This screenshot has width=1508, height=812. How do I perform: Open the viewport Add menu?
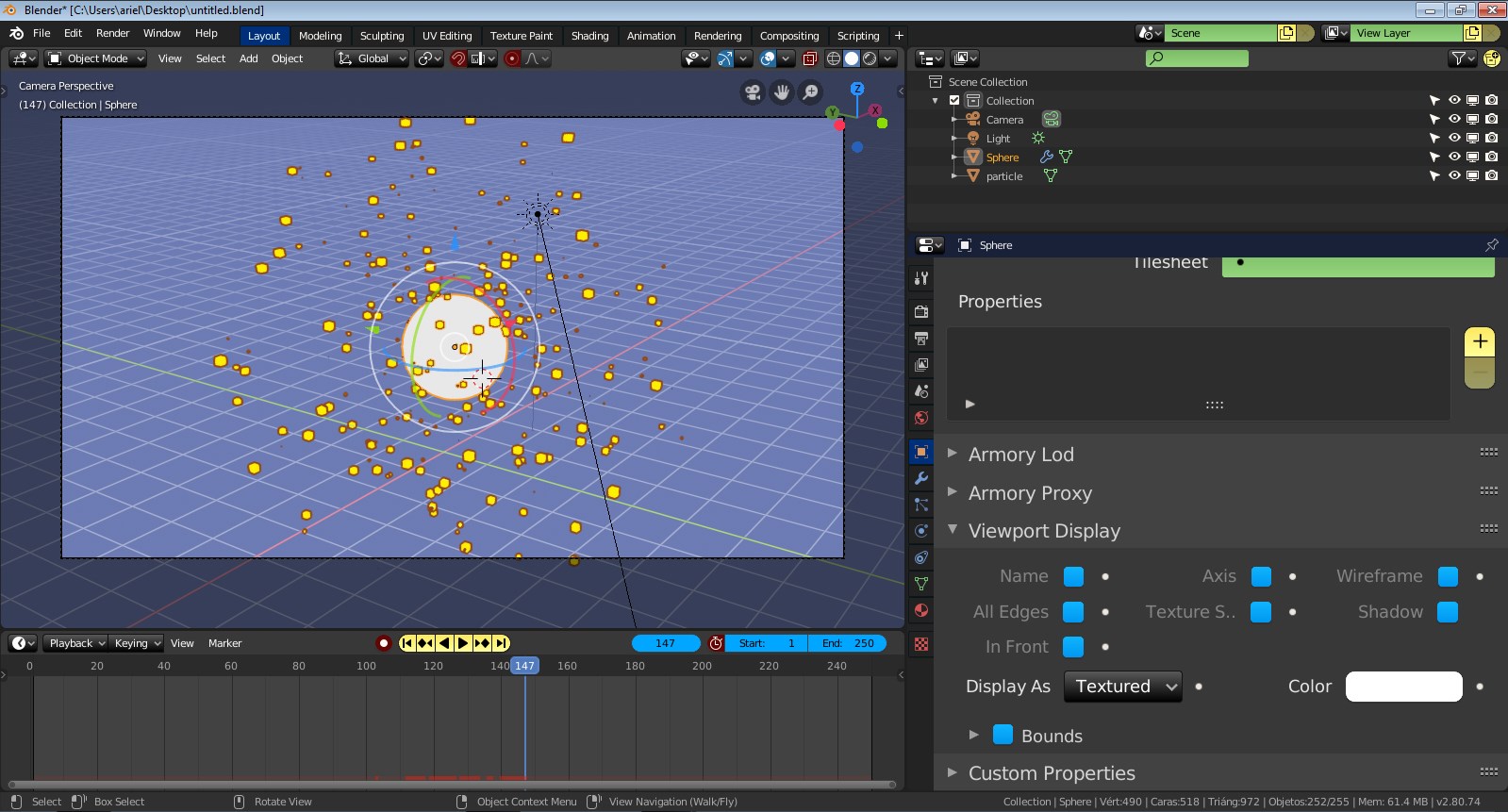point(248,58)
